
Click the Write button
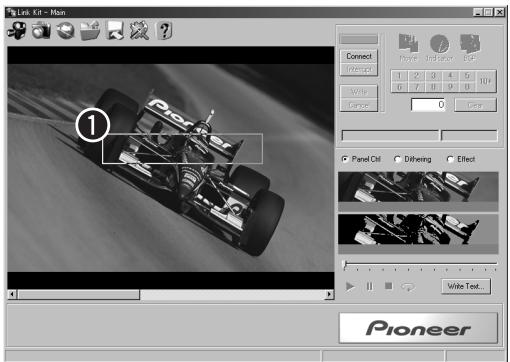point(359,92)
